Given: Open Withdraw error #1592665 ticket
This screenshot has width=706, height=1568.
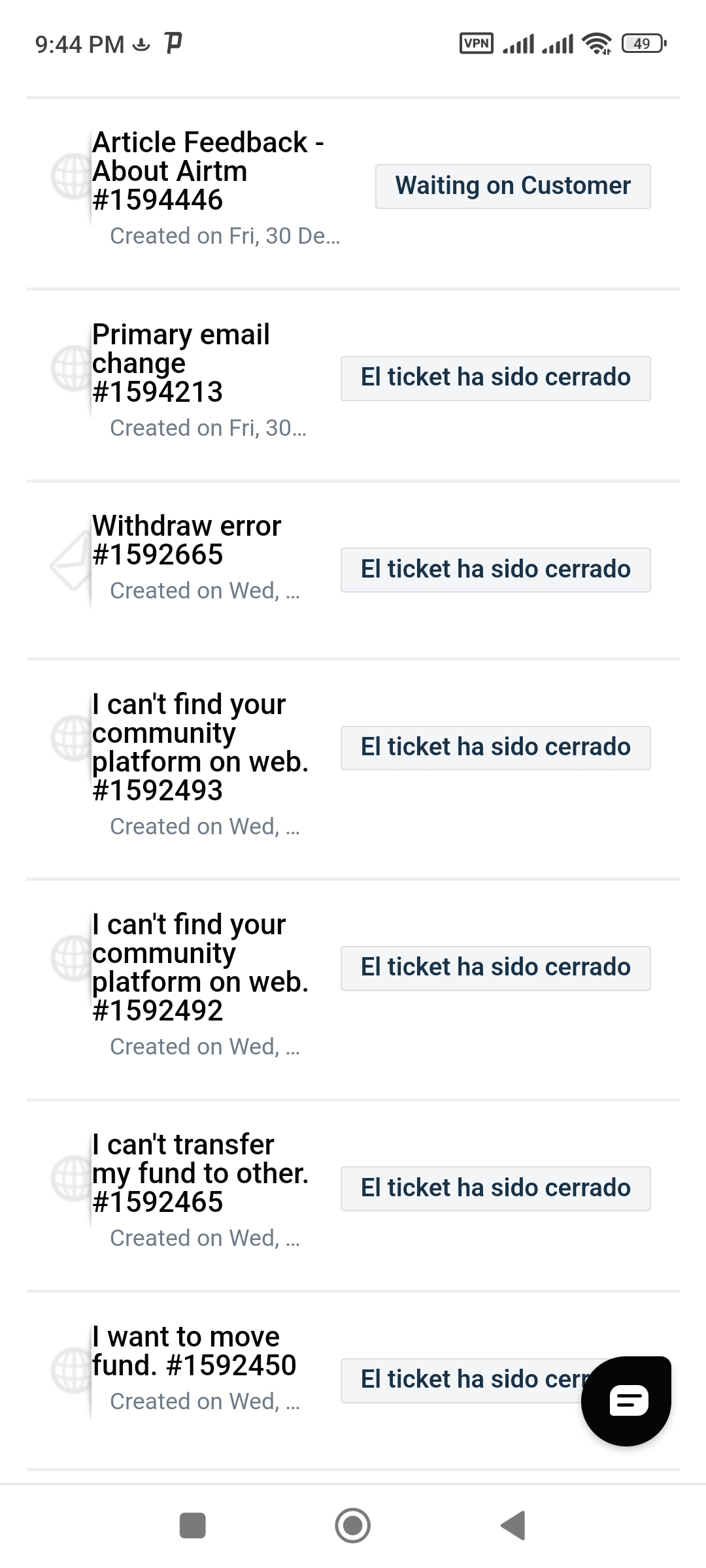Looking at the screenshot, I should tap(187, 540).
